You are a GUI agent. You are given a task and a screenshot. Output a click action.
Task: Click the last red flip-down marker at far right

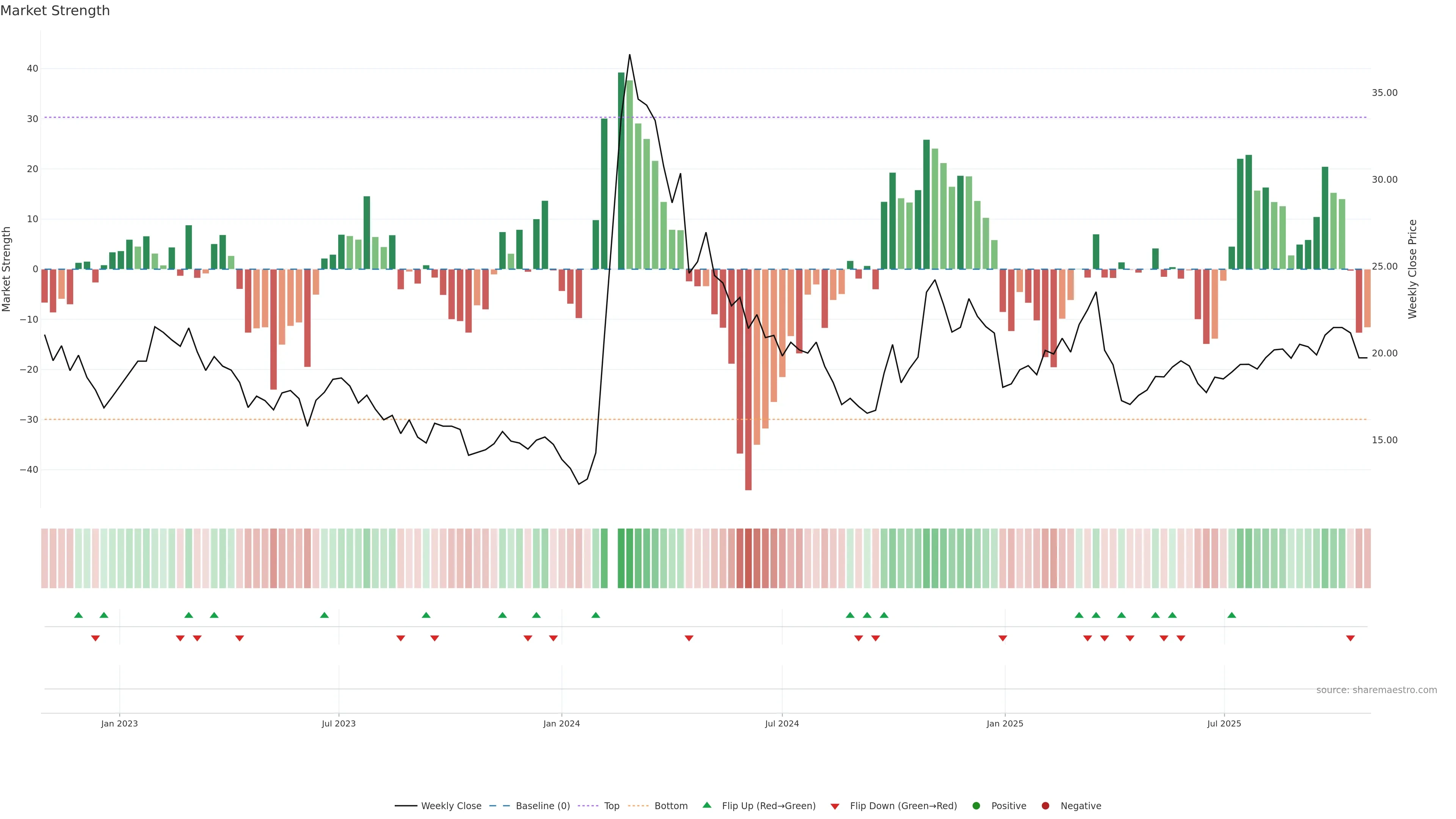click(1350, 638)
